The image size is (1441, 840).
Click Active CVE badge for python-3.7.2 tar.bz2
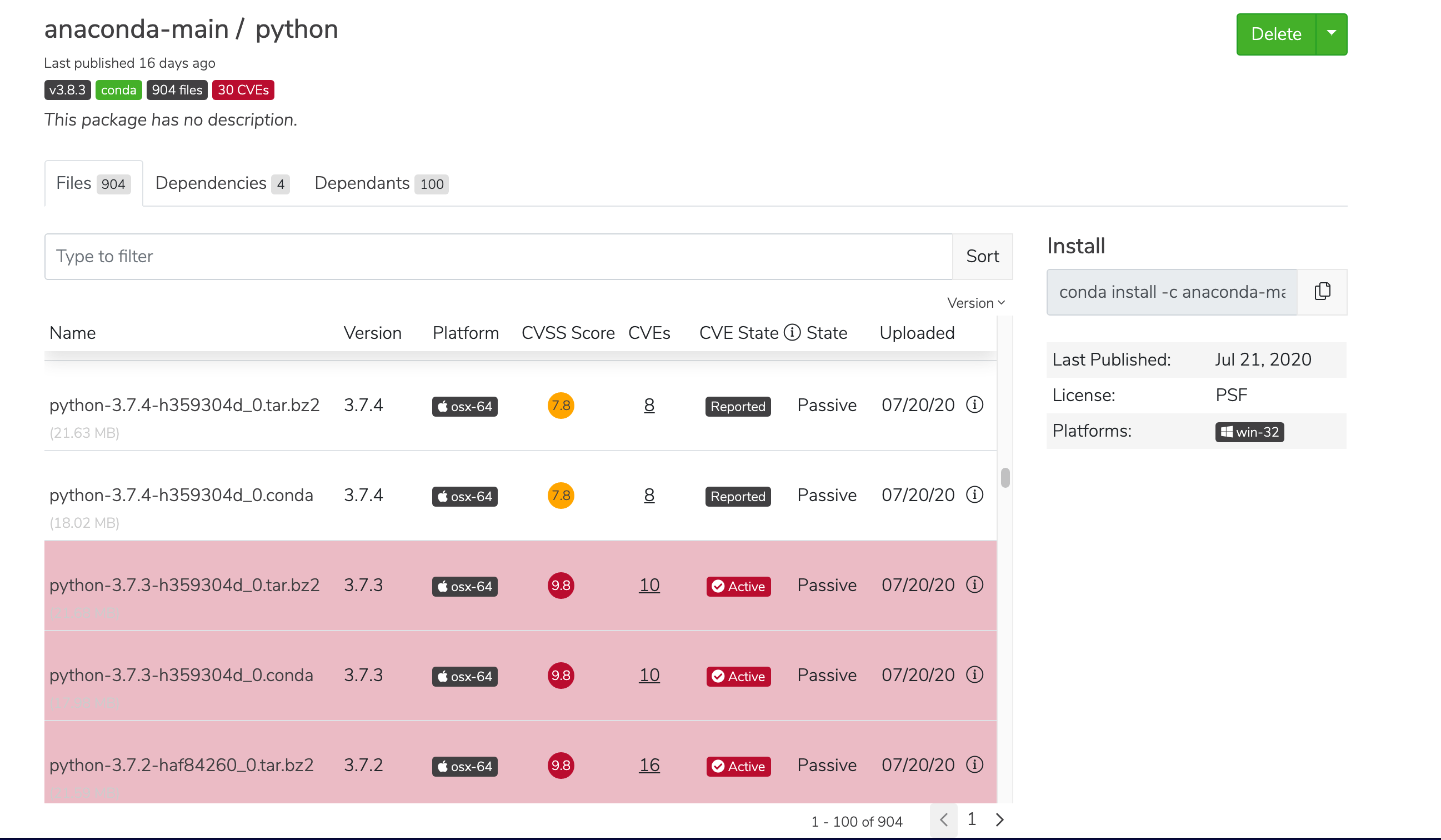pyautogui.click(x=738, y=766)
